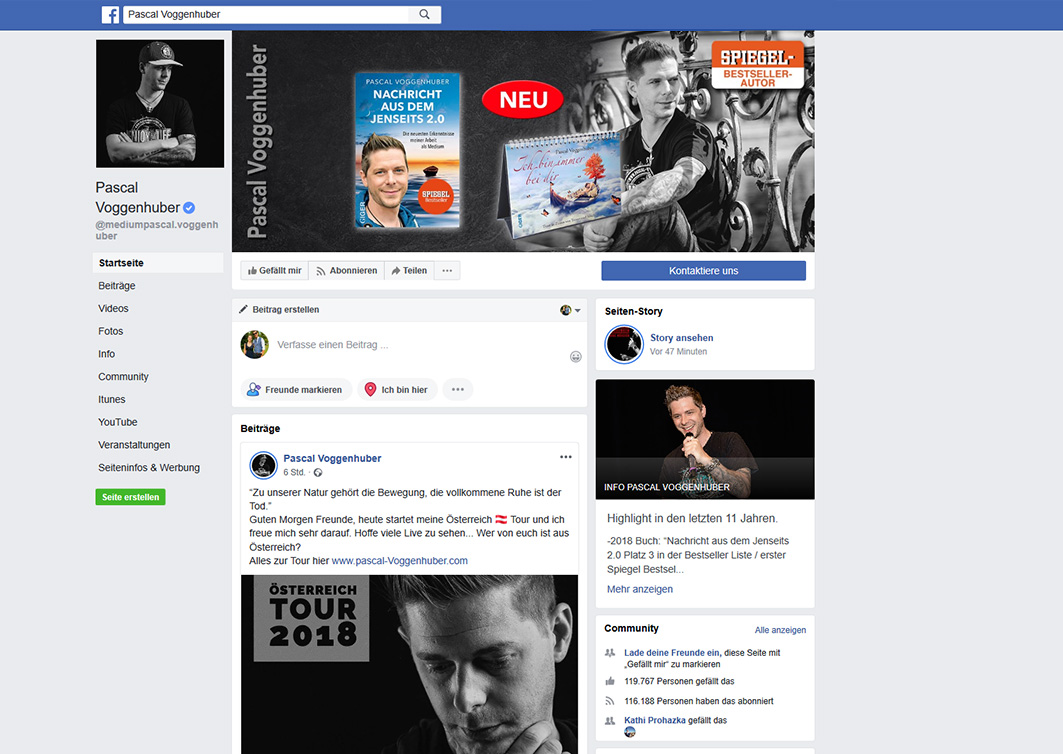
Task: Click the Ich bin hier button
Action: tap(397, 390)
